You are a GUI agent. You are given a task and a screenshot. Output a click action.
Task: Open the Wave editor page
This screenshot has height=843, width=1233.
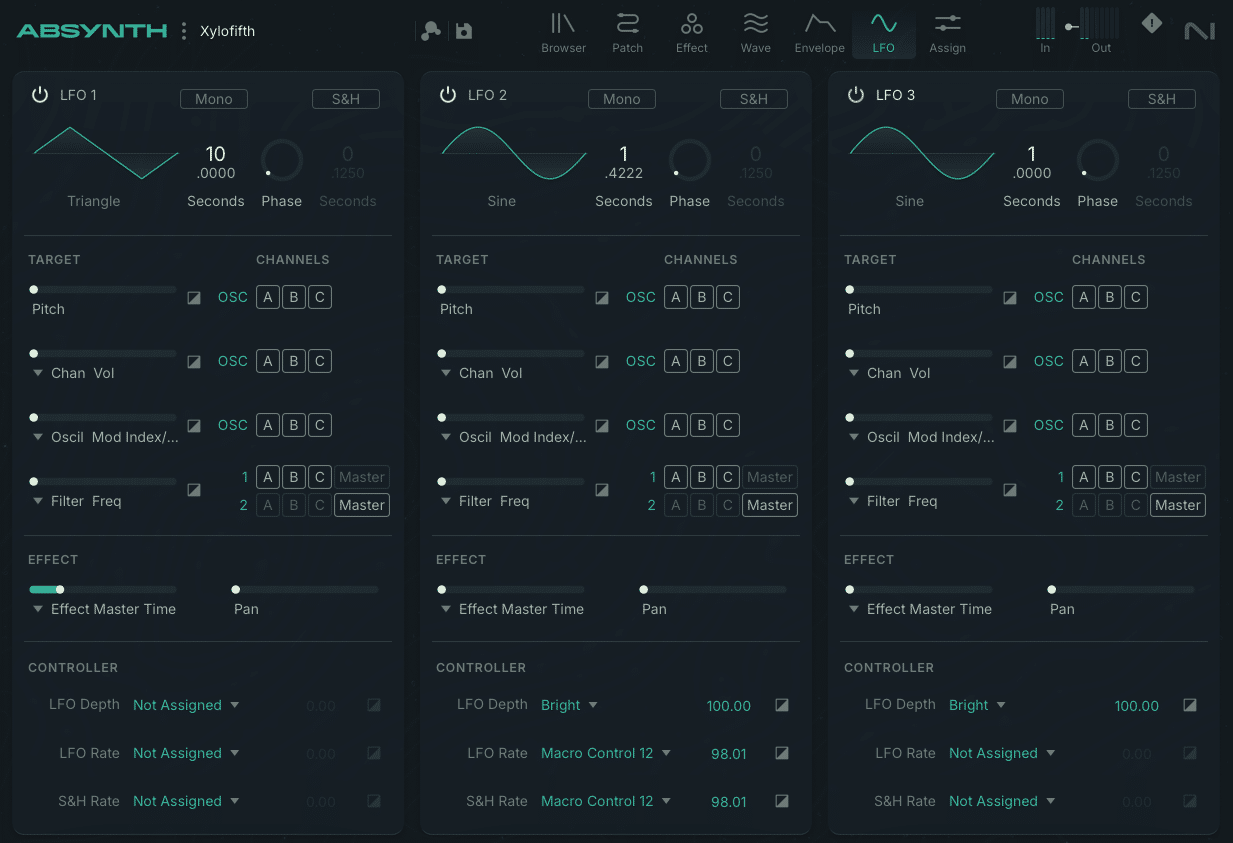[x=755, y=32]
